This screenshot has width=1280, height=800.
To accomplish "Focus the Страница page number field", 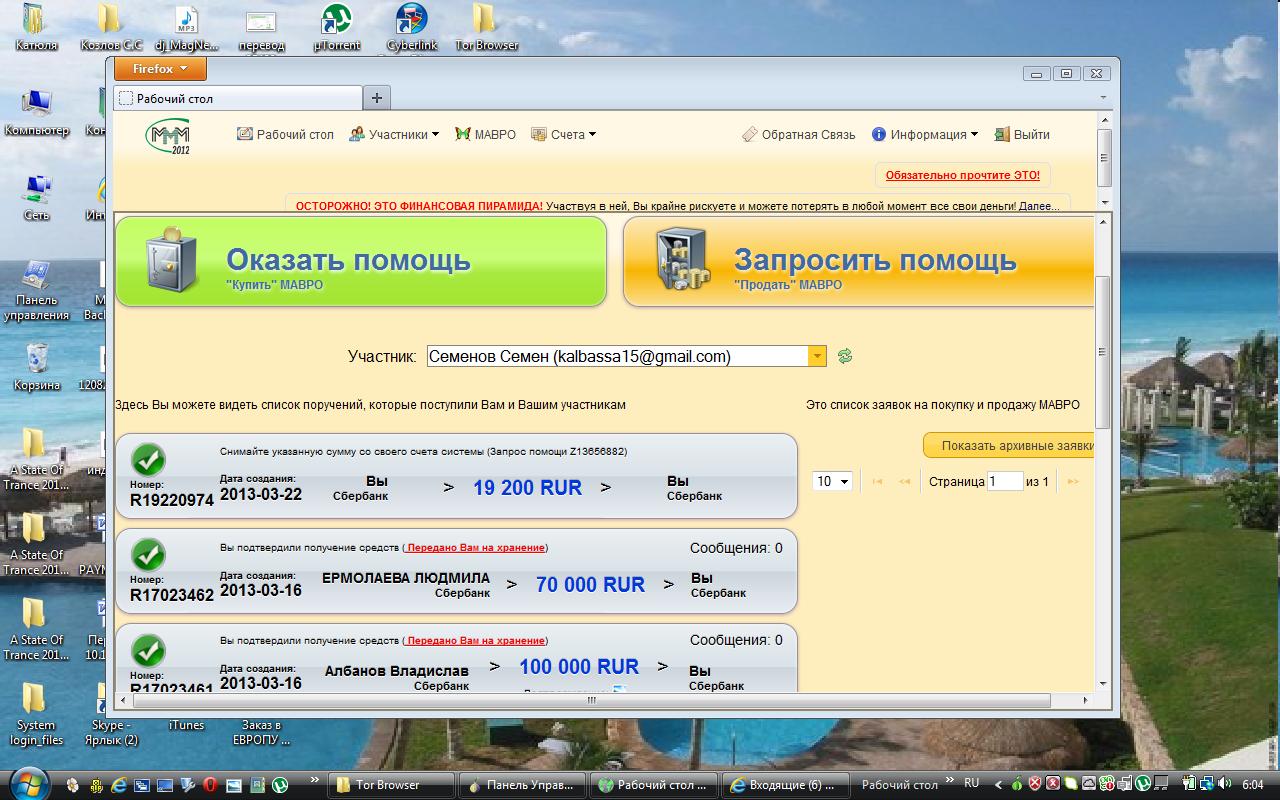I will pos(1005,481).
